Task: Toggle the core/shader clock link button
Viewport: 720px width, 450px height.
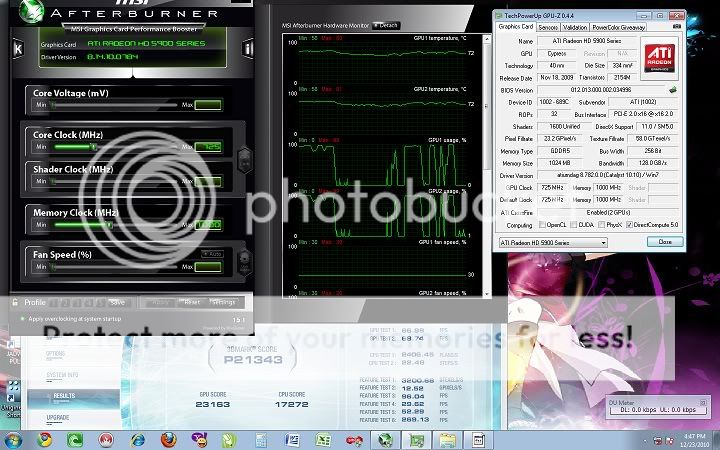Action: click(x=245, y=160)
